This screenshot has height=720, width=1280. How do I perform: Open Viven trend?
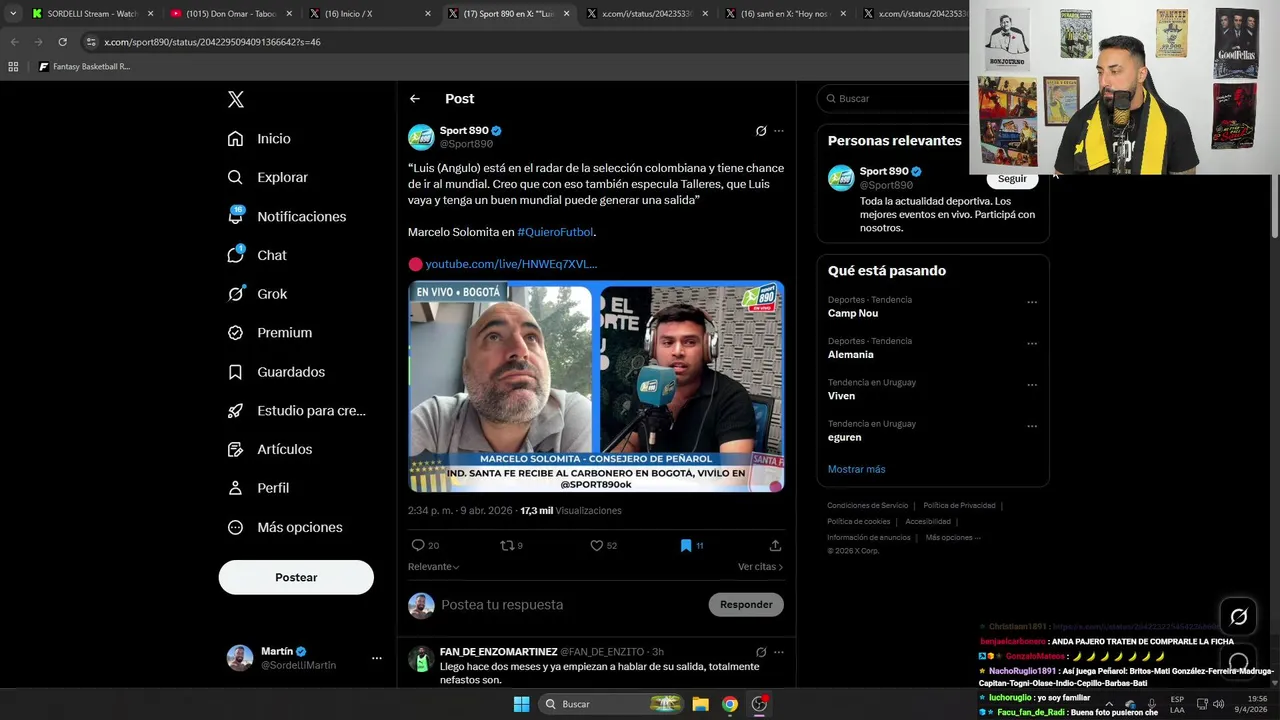coord(841,396)
